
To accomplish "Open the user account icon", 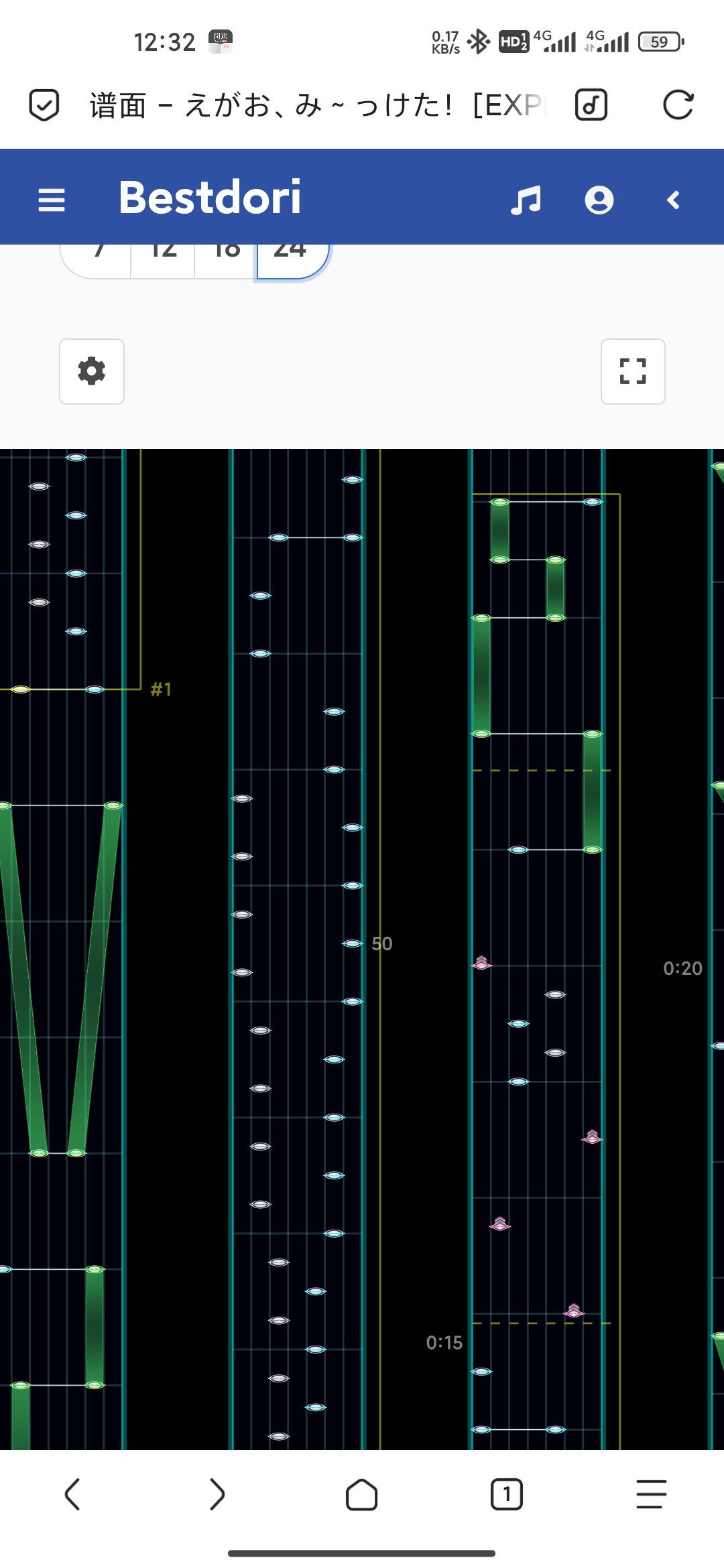I will pos(599,200).
